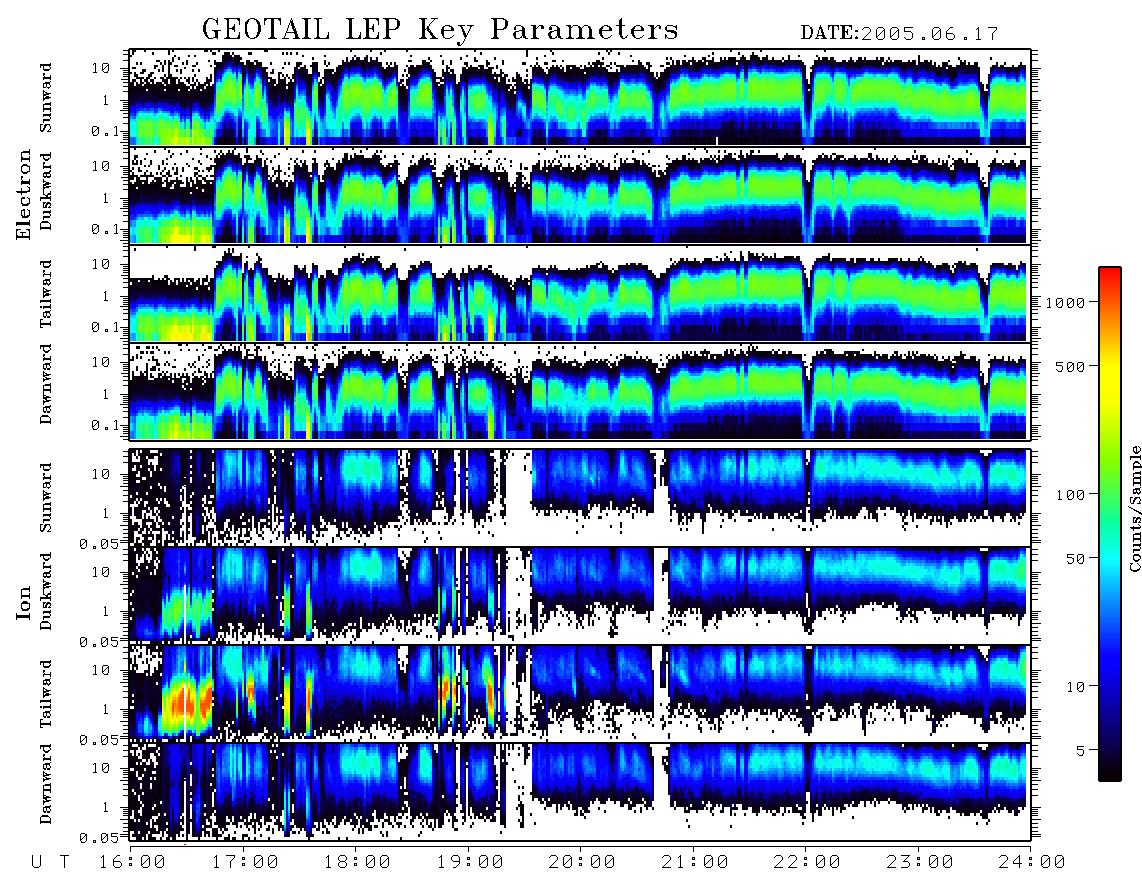The image size is (1142, 880).
Task: Click the 23:00 time axis label
Action: (921, 862)
